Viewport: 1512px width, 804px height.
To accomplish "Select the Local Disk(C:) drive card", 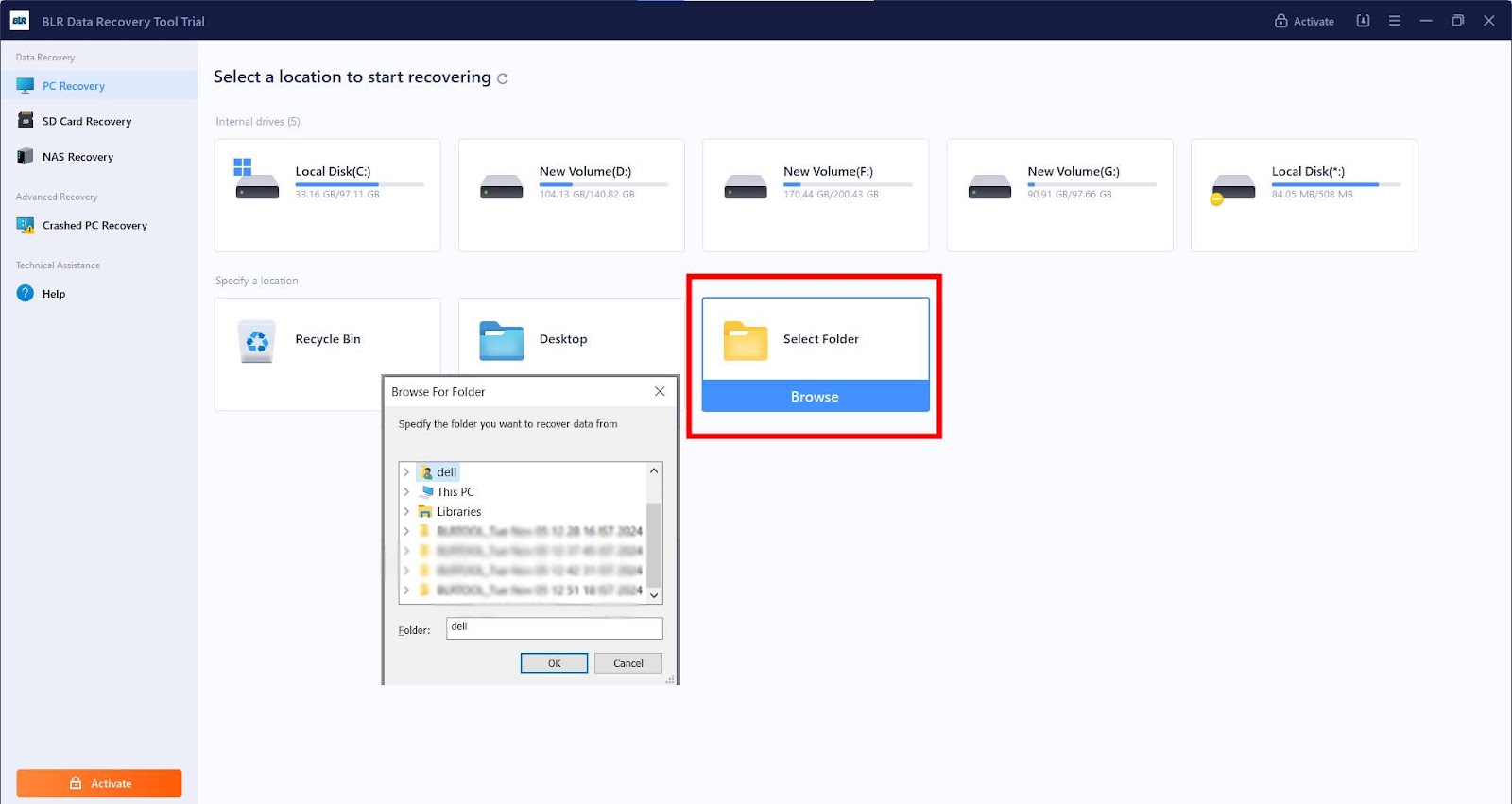I will [x=328, y=196].
